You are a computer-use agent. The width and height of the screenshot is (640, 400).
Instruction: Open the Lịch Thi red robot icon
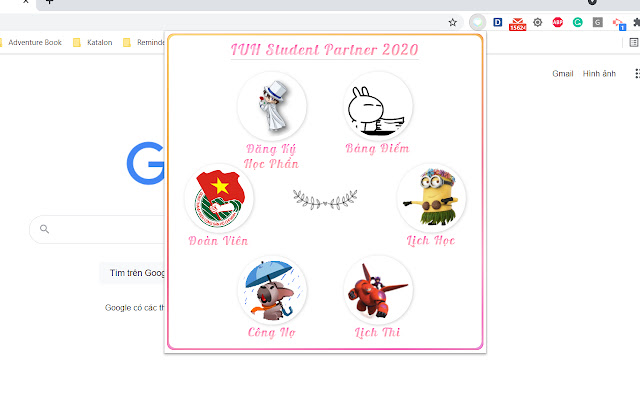click(x=378, y=290)
